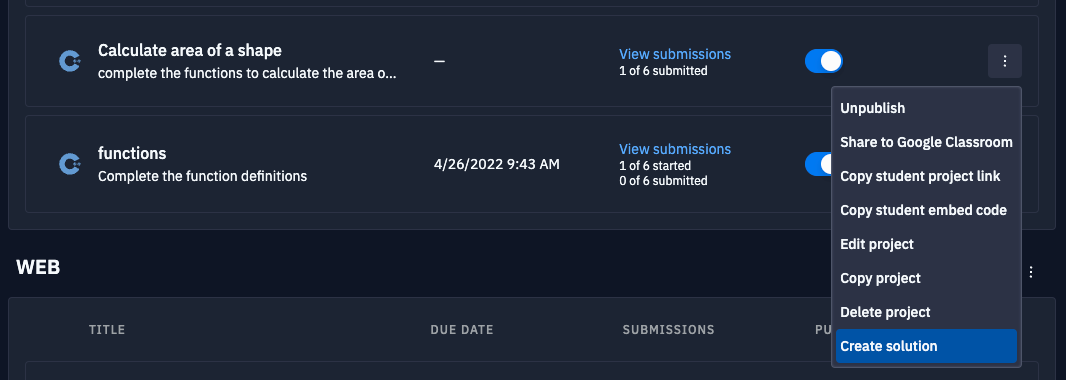Open the three-dot menu for Calculate area of a shape

pos(1004,61)
